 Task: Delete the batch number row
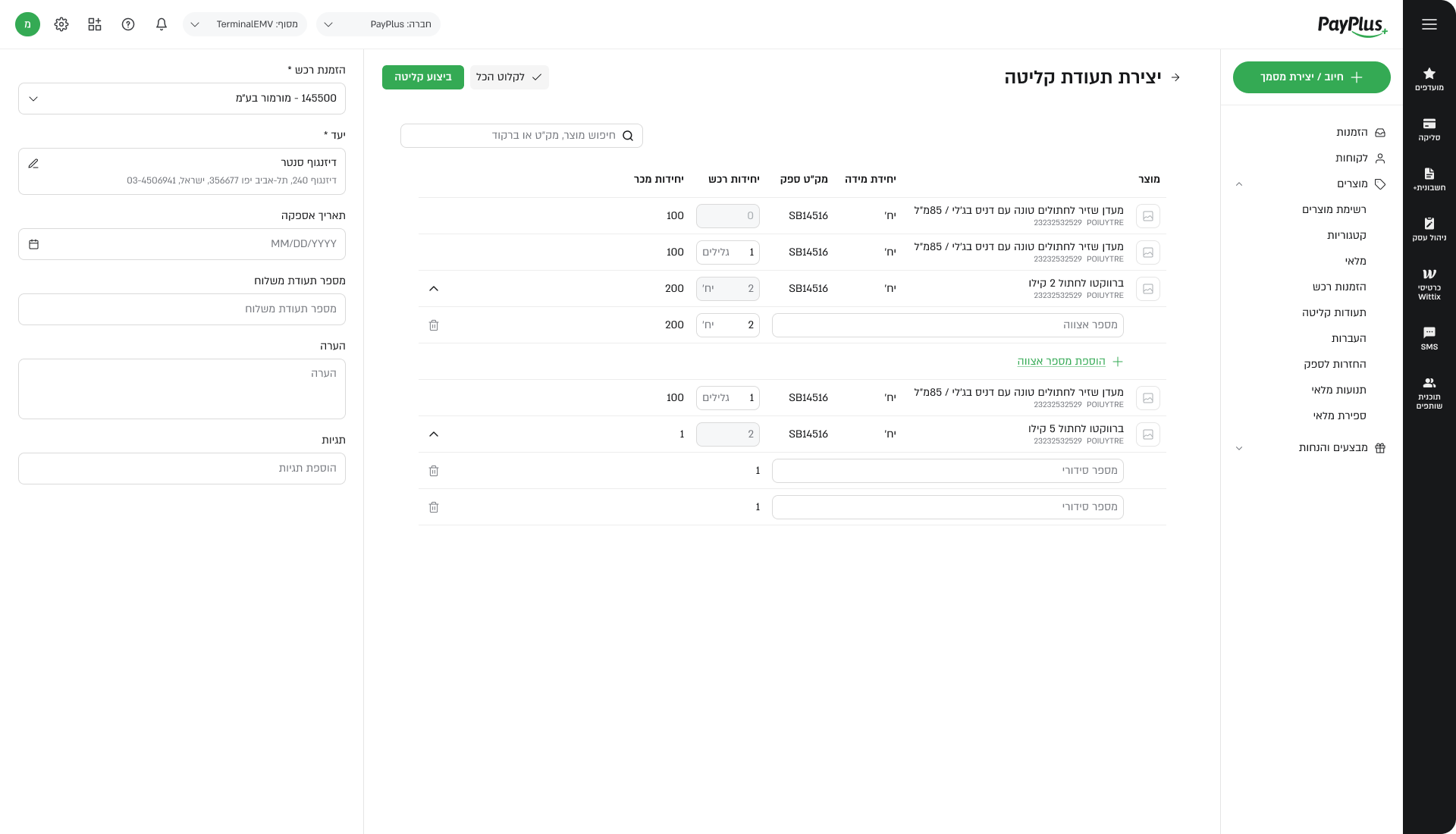coord(434,325)
